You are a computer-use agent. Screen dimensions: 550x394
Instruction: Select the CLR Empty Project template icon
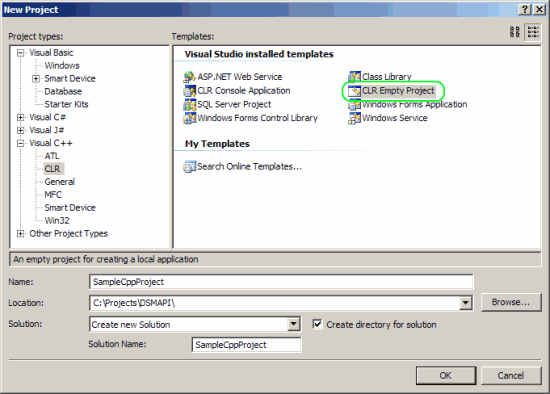click(x=354, y=91)
